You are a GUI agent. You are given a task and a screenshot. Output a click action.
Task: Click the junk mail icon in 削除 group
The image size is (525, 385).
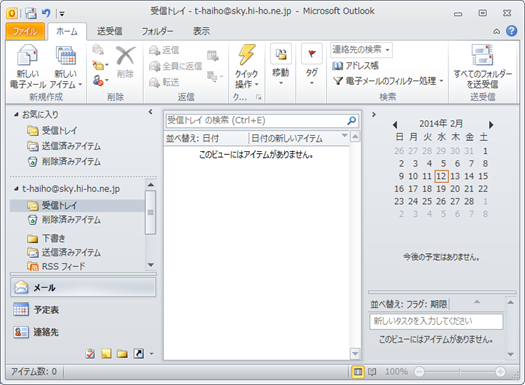point(100,80)
